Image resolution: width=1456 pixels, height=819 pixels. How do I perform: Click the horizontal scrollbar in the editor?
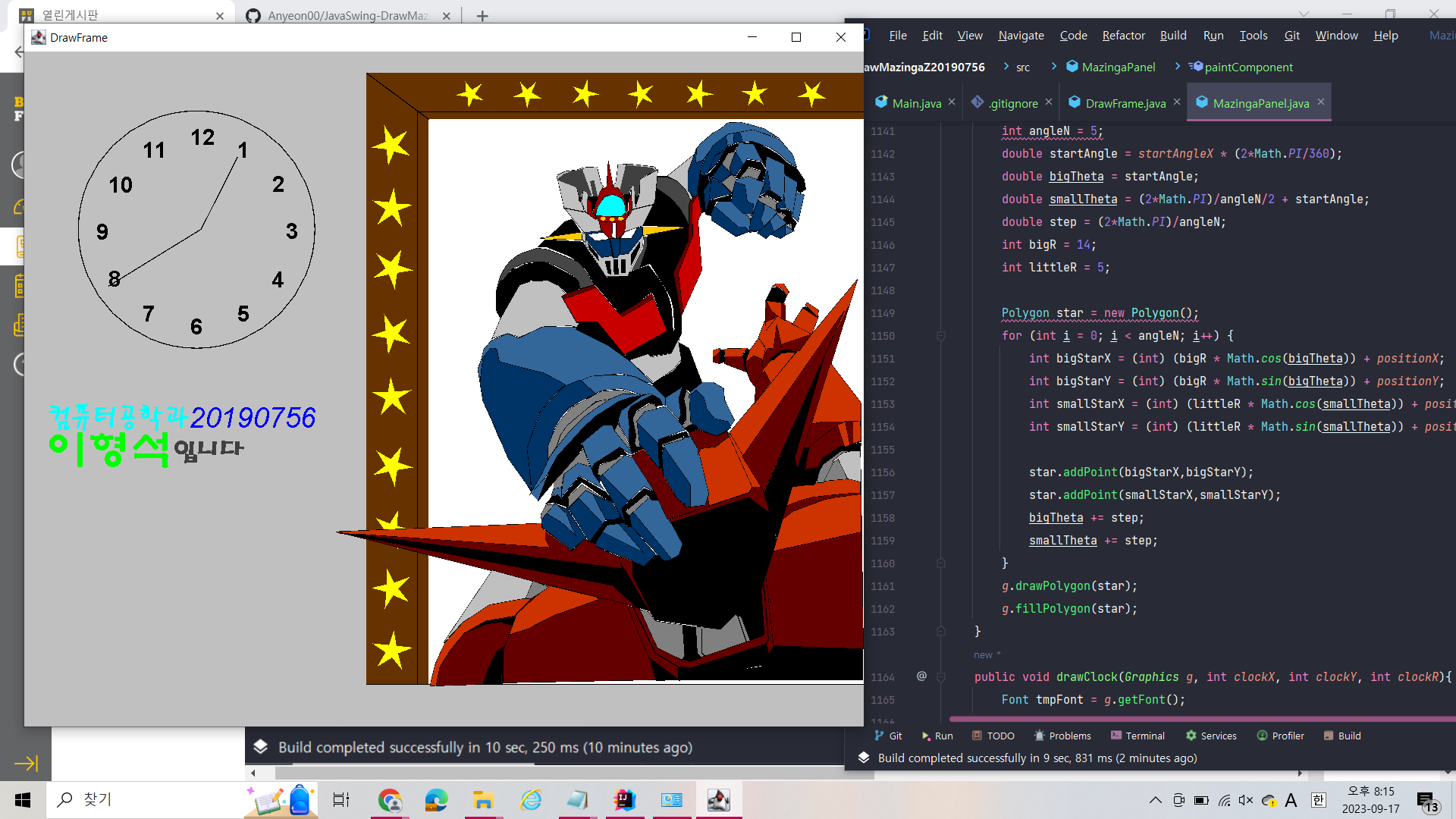coord(1198,719)
